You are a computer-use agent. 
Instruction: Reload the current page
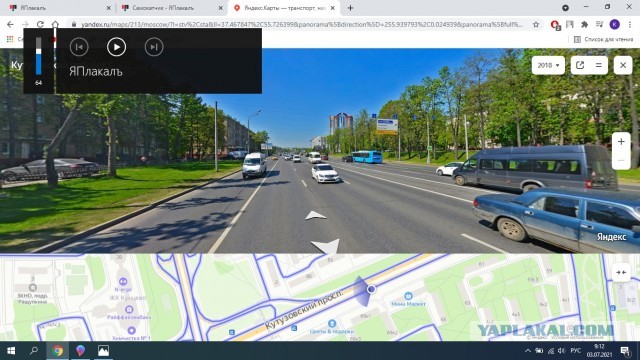40,24
